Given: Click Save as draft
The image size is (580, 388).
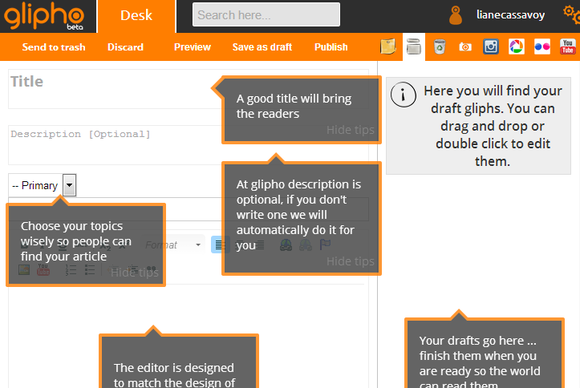Looking at the screenshot, I should [262, 47].
